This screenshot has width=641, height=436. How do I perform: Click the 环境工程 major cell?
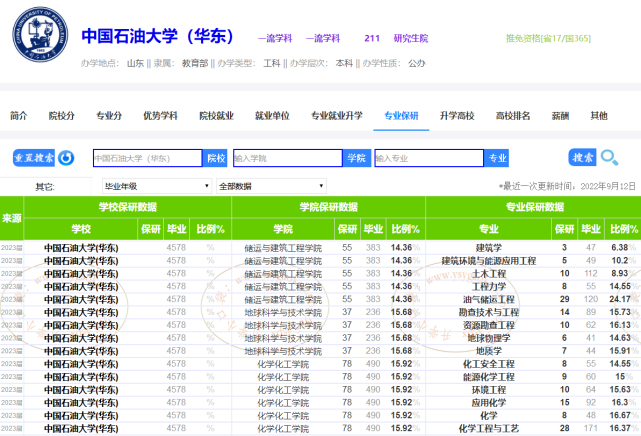click(x=489, y=390)
